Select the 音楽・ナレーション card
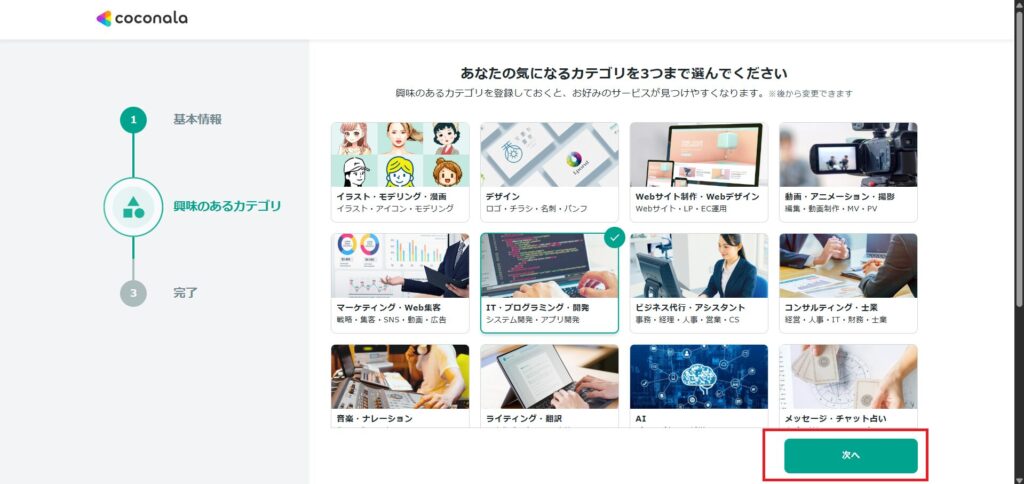The height and width of the screenshot is (484, 1024). [400, 386]
